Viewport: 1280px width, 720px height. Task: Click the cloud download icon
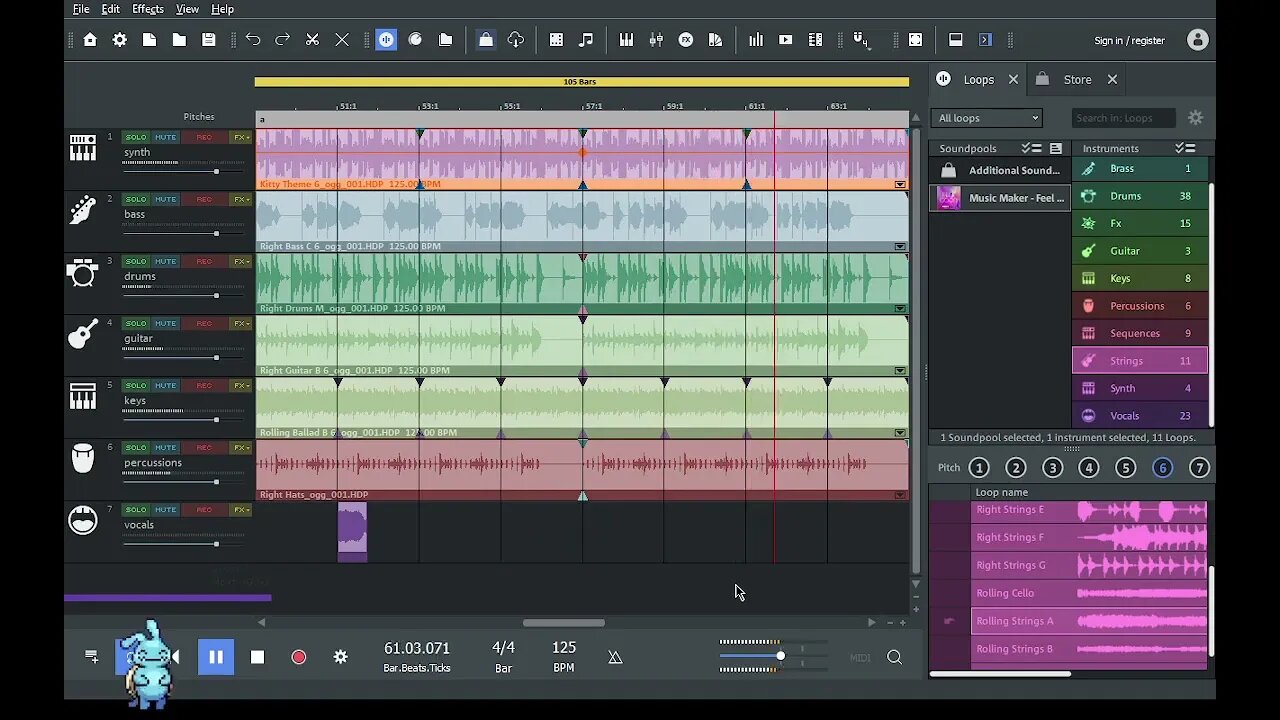tap(516, 40)
